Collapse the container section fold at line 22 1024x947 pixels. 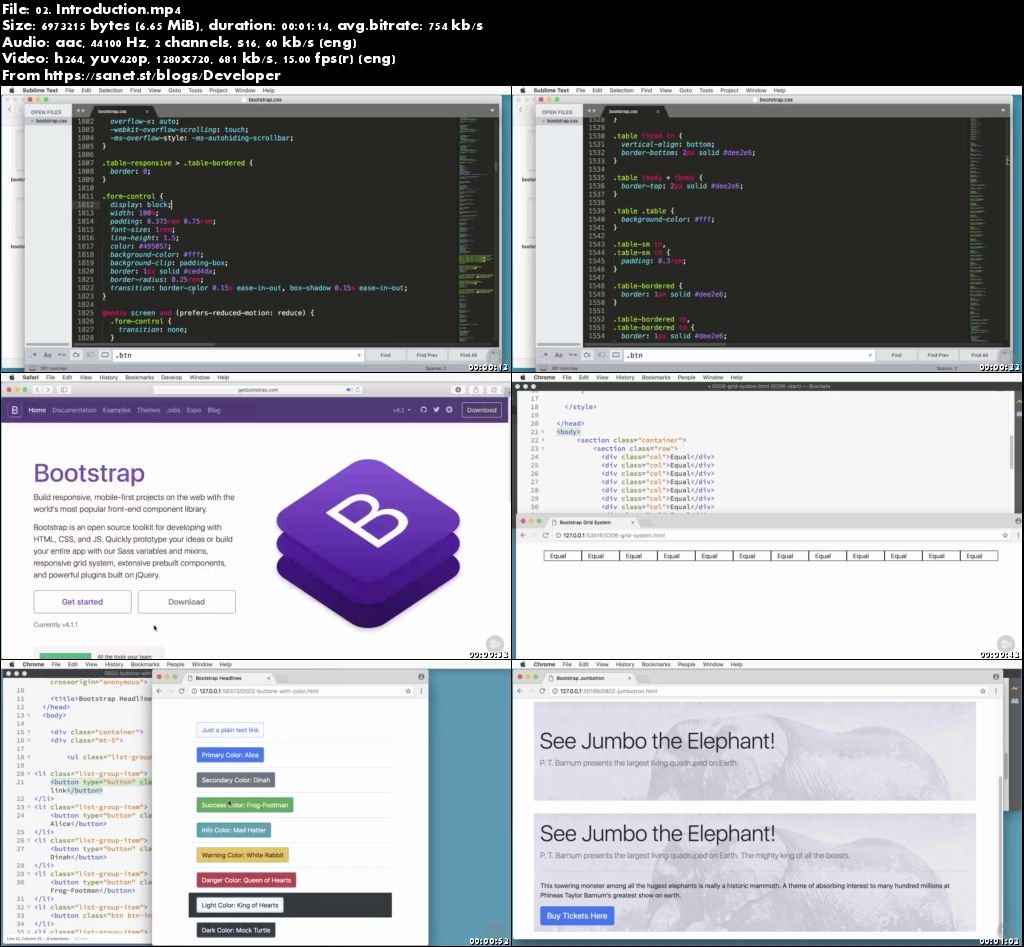(x=543, y=440)
